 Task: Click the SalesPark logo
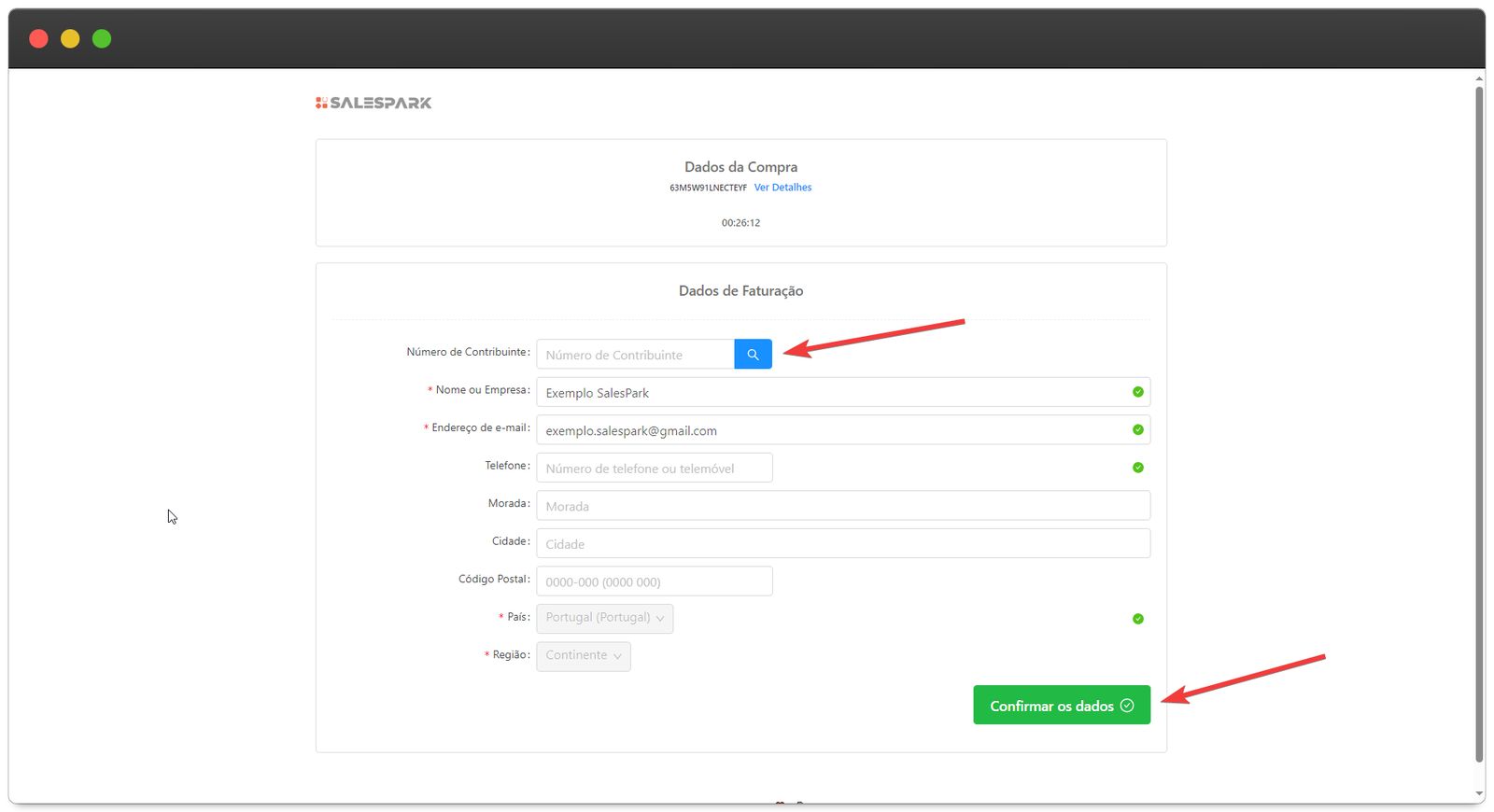tap(373, 103)
